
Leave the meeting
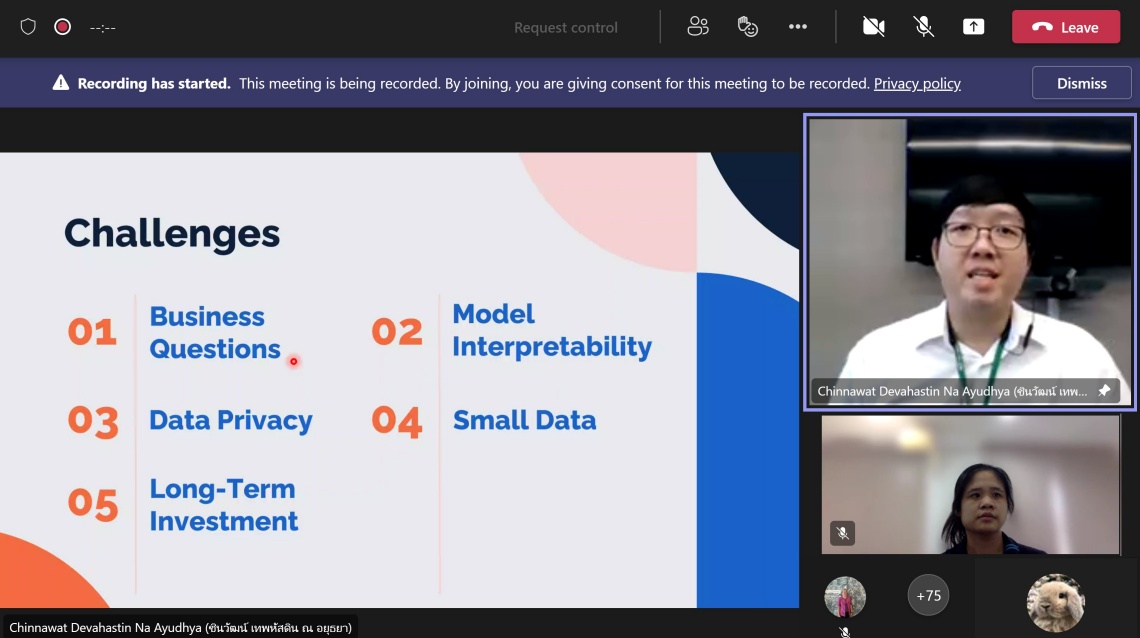(1065, 27)
